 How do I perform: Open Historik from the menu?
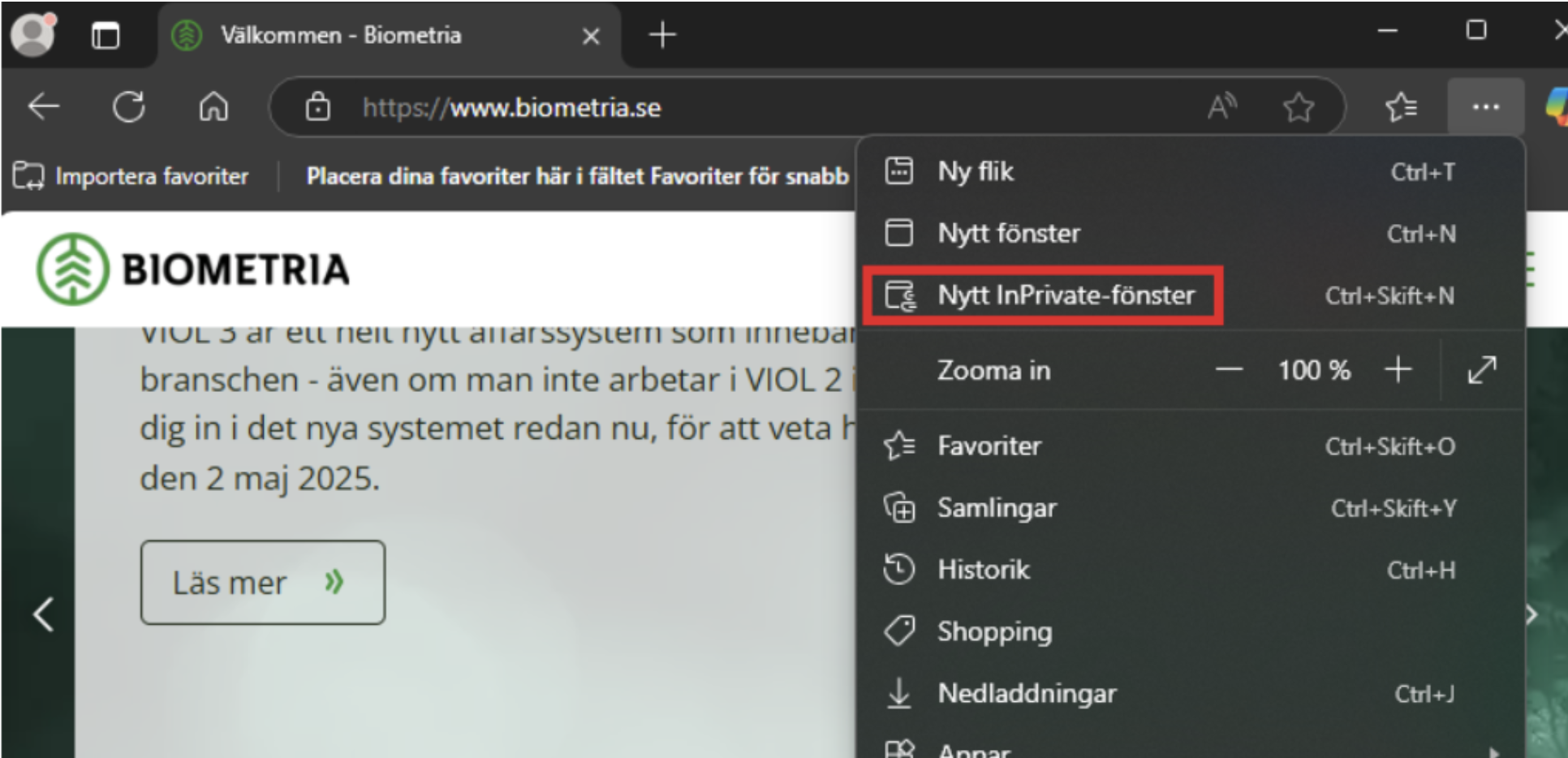(x=1190, y=570)
